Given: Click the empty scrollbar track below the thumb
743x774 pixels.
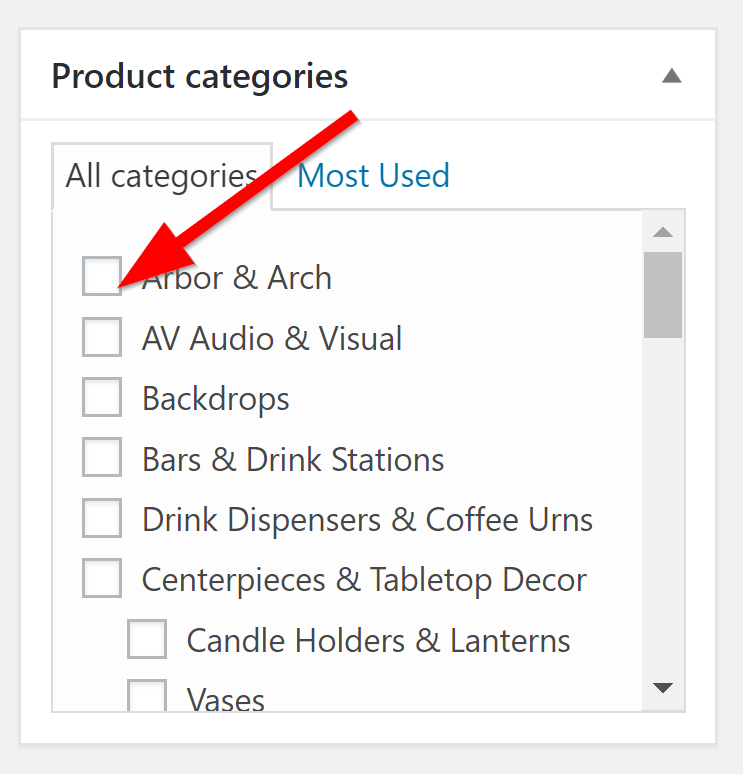Looking at the screenshot, I should 662,500.
